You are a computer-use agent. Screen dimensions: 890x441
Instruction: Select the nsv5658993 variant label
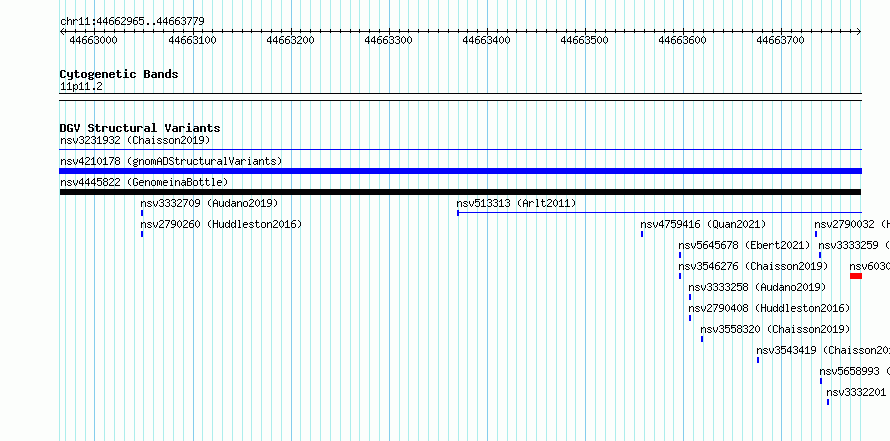tap(854, 371)
